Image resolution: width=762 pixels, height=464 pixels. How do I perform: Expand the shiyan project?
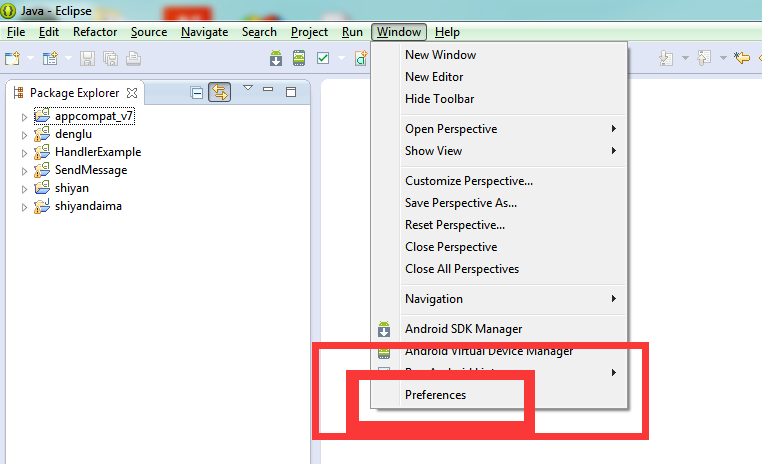24,189
